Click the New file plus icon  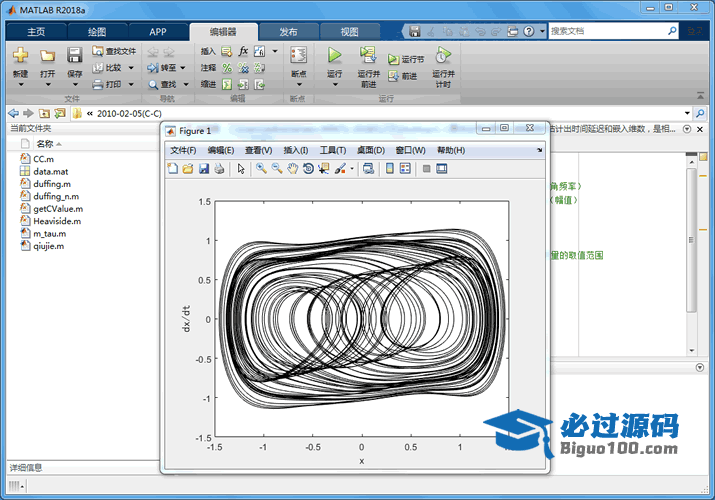click(20, 55)
